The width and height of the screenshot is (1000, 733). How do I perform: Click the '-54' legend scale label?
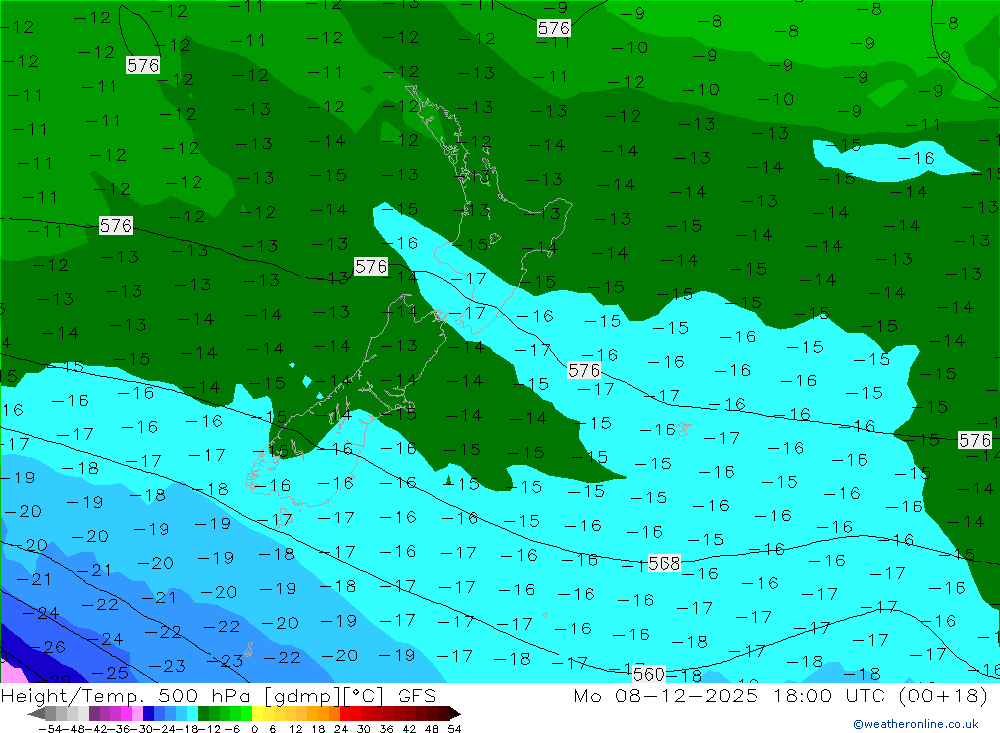[x=50, y=729]
